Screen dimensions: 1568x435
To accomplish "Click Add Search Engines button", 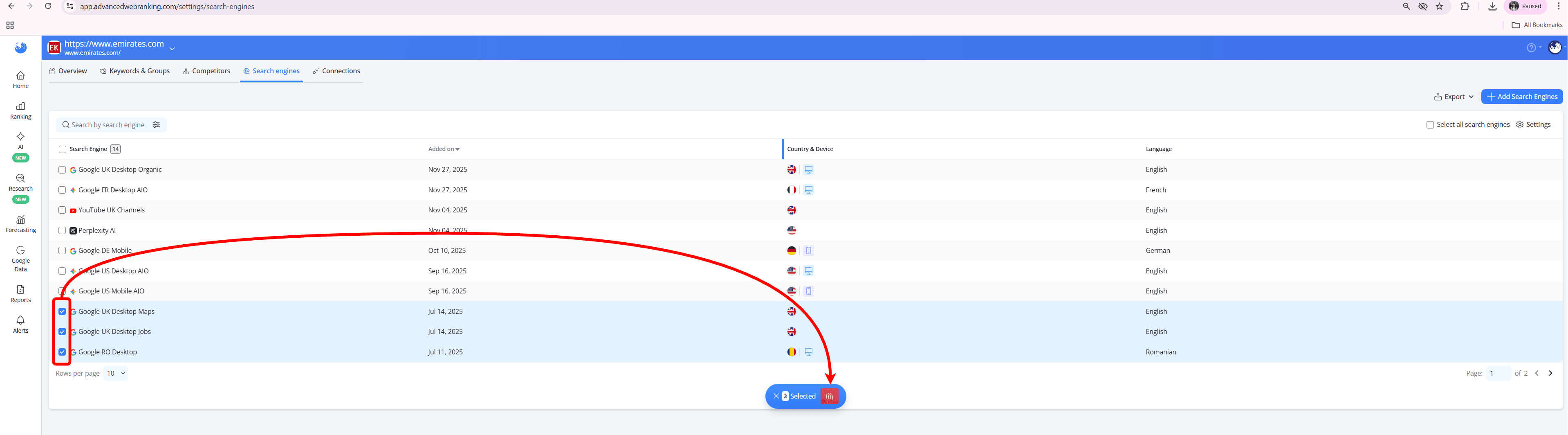I will [x=1521, y=96].
